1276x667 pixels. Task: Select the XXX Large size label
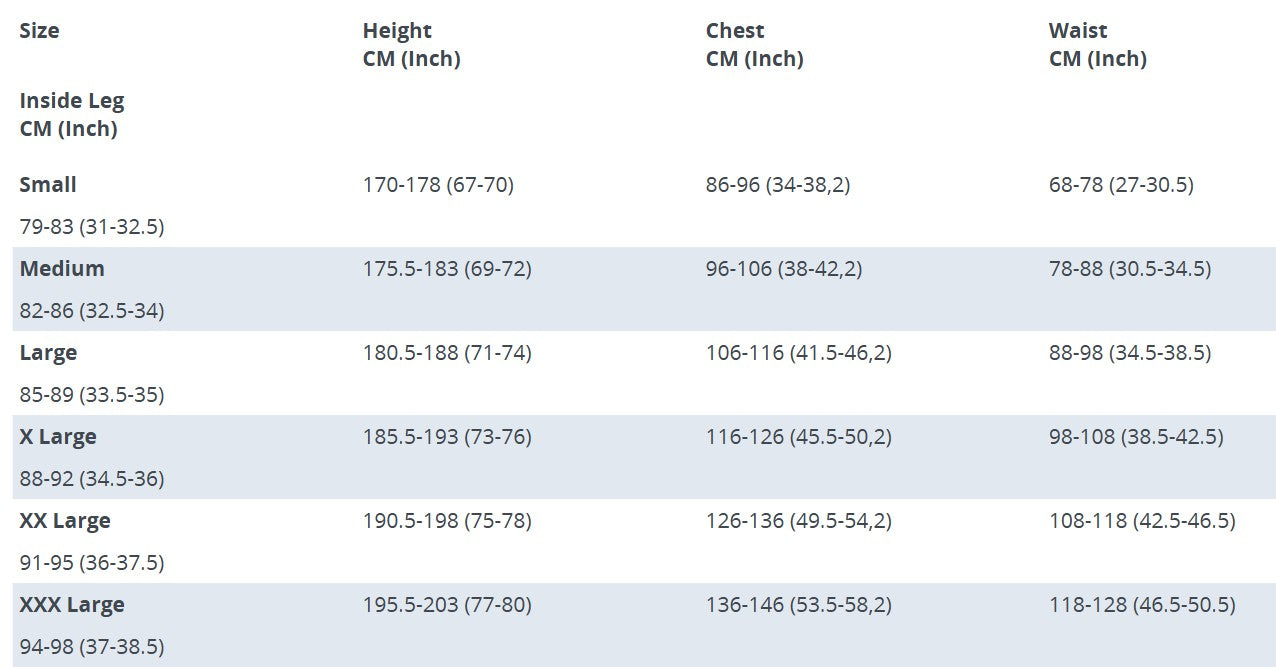[x=72, y=605]
